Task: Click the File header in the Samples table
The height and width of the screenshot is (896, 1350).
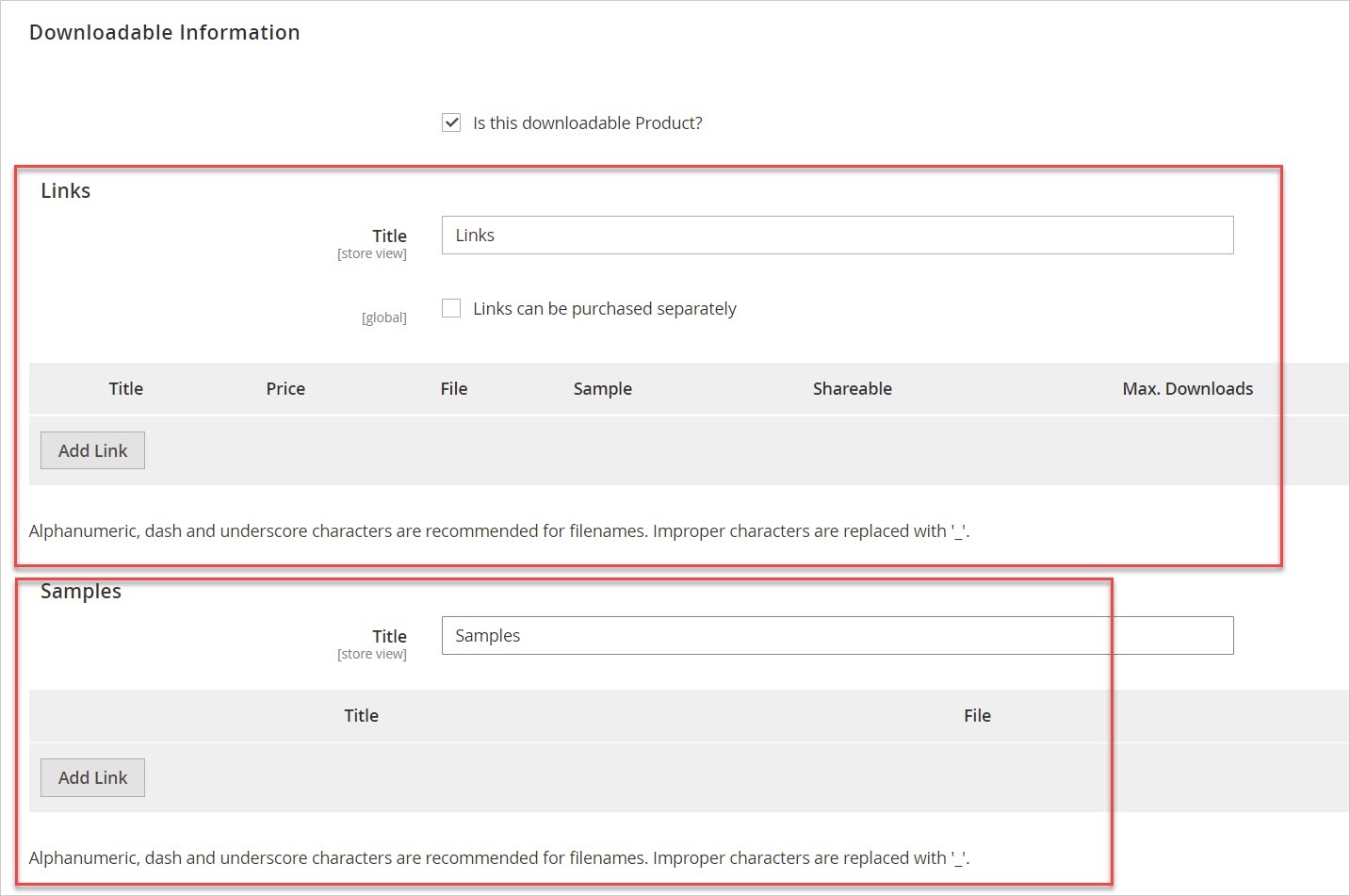Action: point(977,715)
